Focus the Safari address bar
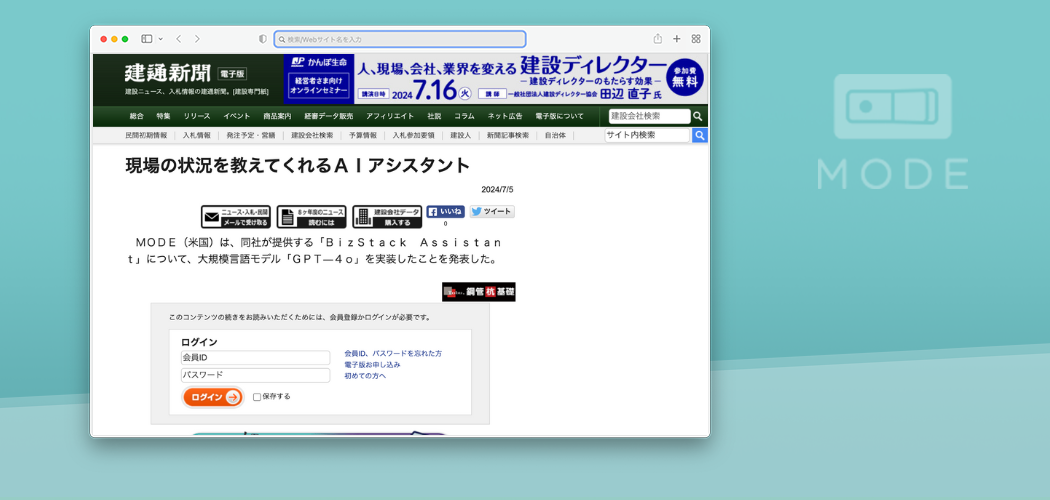The height and width of the screenshot is (500, 1050). (x=400, y=39)
